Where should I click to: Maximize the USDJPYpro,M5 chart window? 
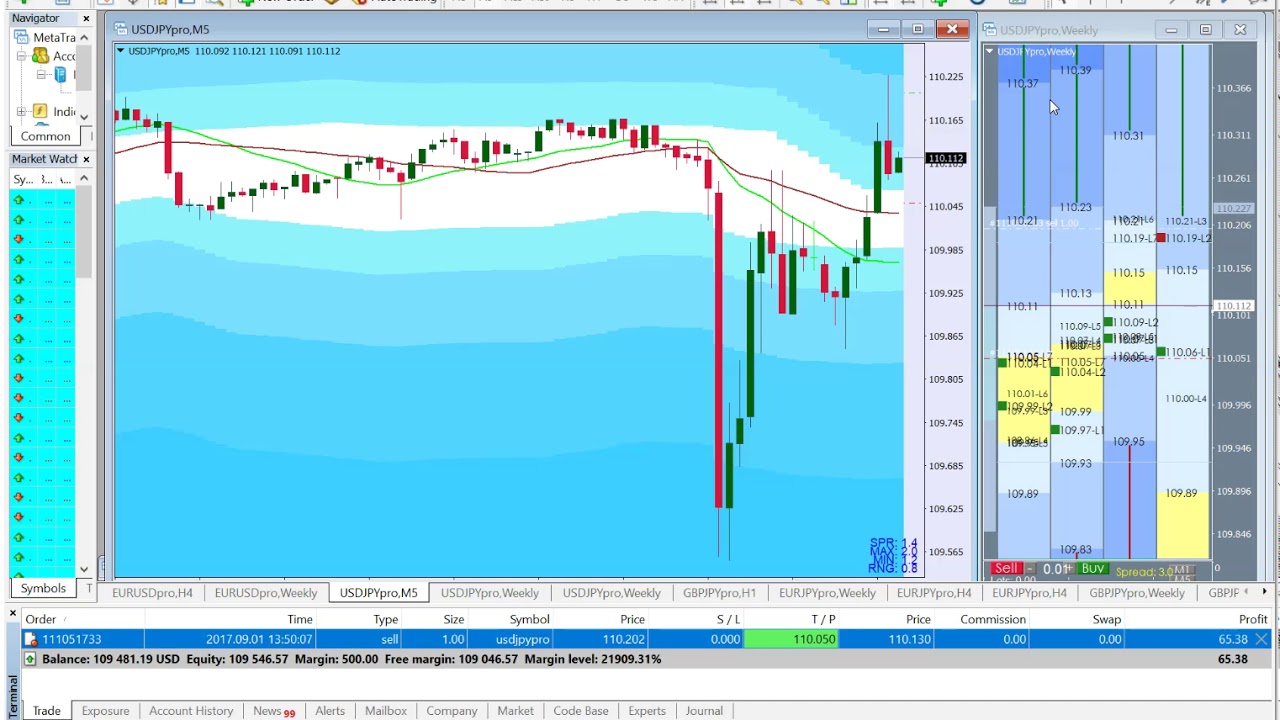[x=918, y=30]
